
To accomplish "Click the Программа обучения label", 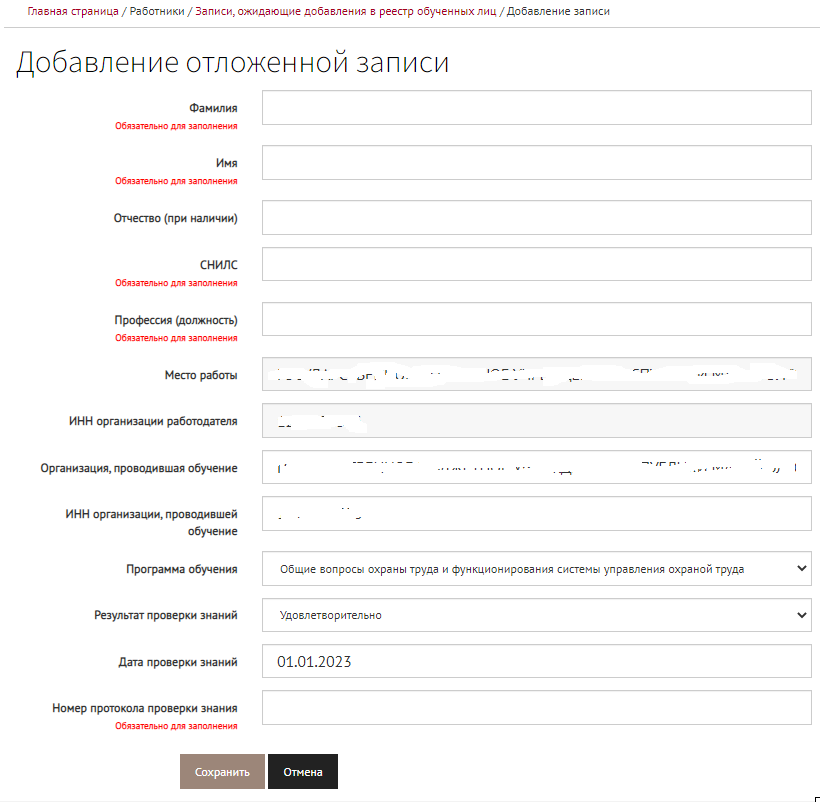I will tap(181, 569).
